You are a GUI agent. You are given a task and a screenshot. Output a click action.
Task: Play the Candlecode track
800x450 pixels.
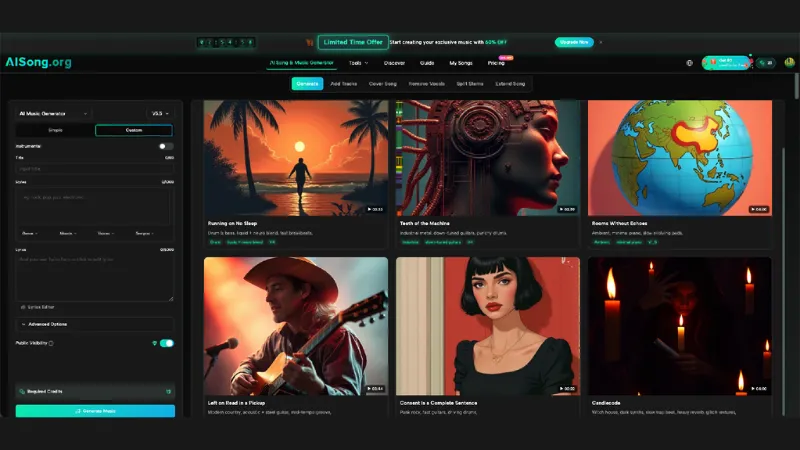759,388
